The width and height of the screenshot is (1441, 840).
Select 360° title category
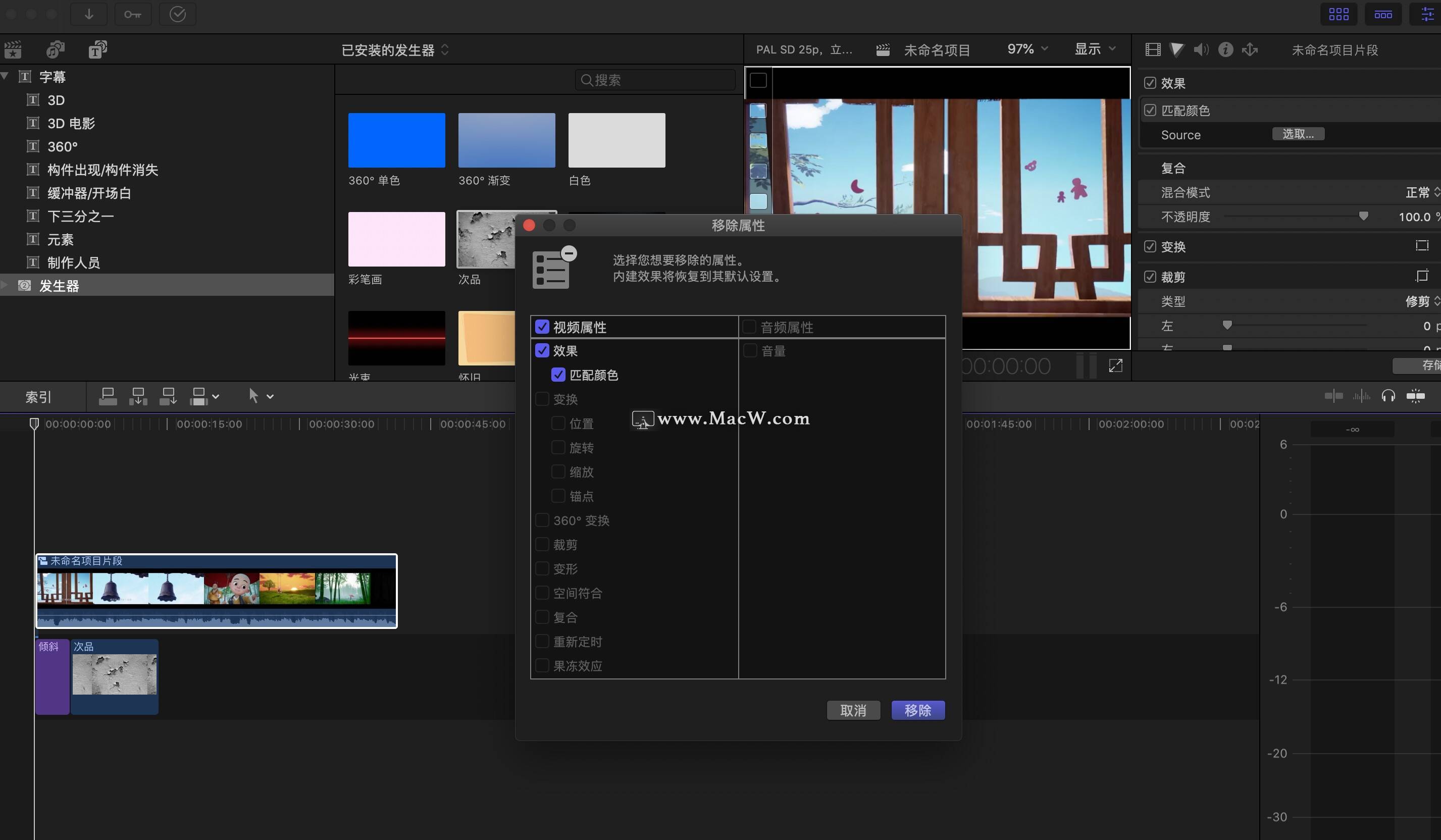[62, 146]
